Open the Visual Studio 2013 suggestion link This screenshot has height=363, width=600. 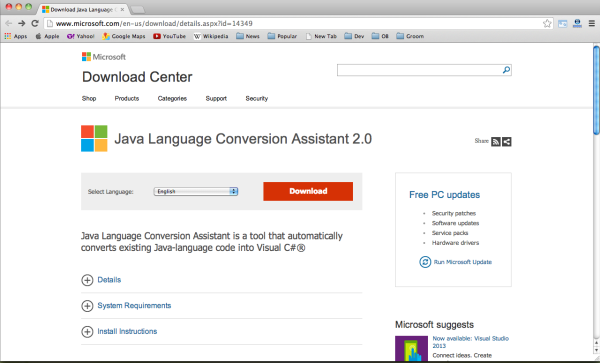[470, 342]
